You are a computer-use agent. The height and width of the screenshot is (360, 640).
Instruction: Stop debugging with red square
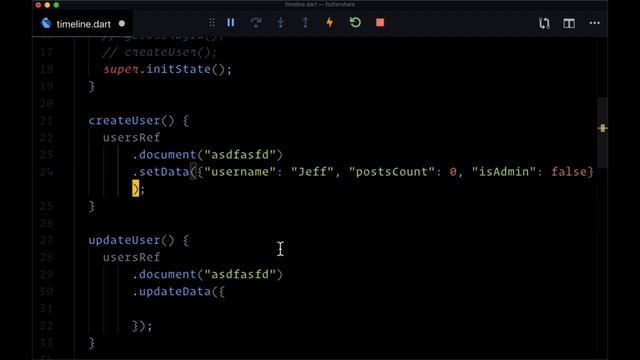click(x=380, y=23)
